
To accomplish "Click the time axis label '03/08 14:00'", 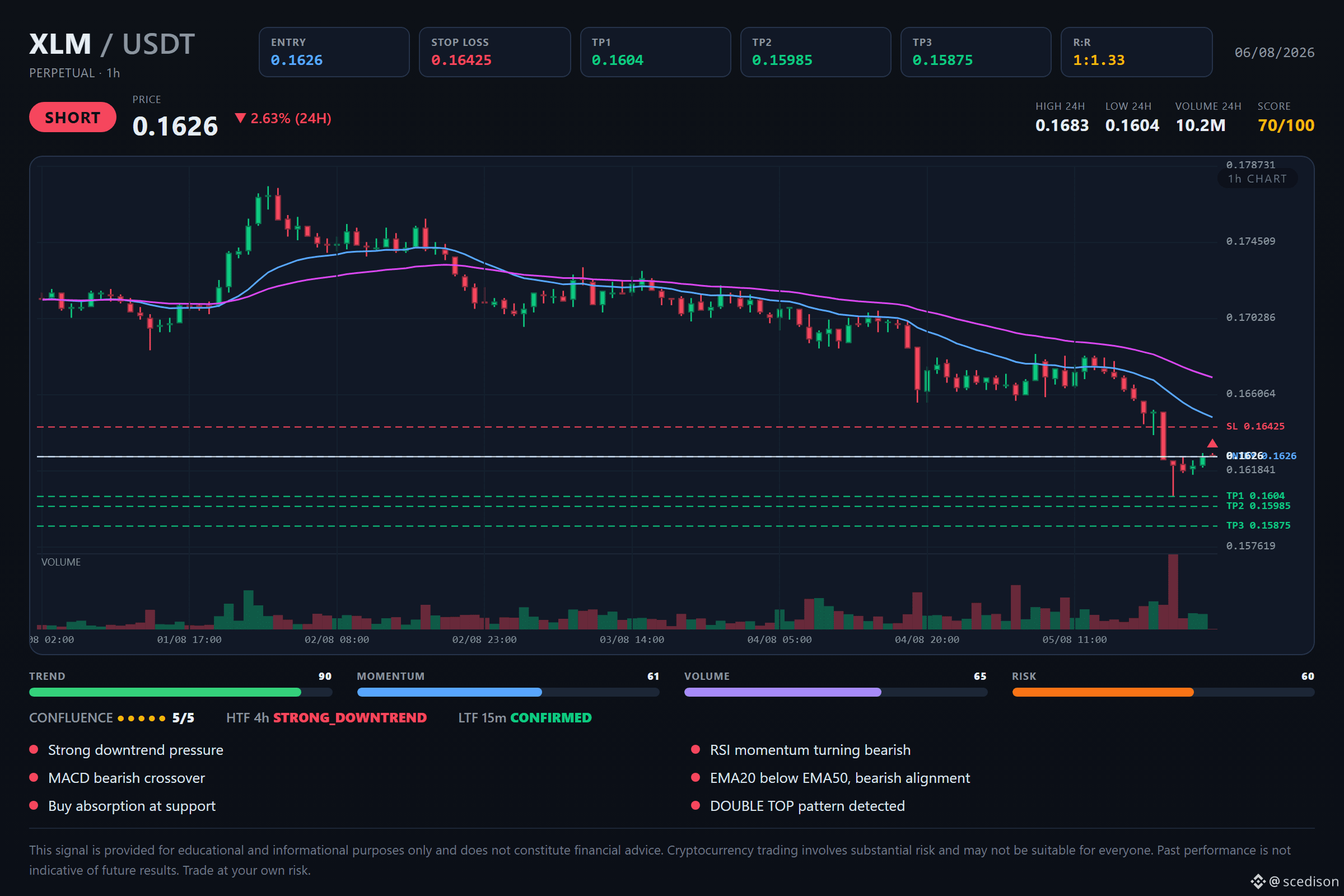I will [x=632, y=640].
